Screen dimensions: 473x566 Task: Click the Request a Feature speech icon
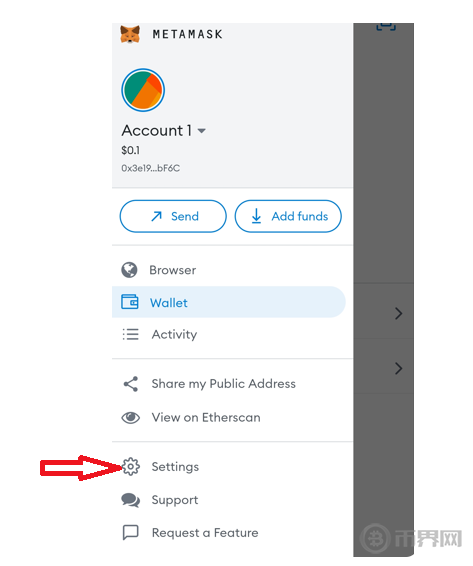coord(131,532)
